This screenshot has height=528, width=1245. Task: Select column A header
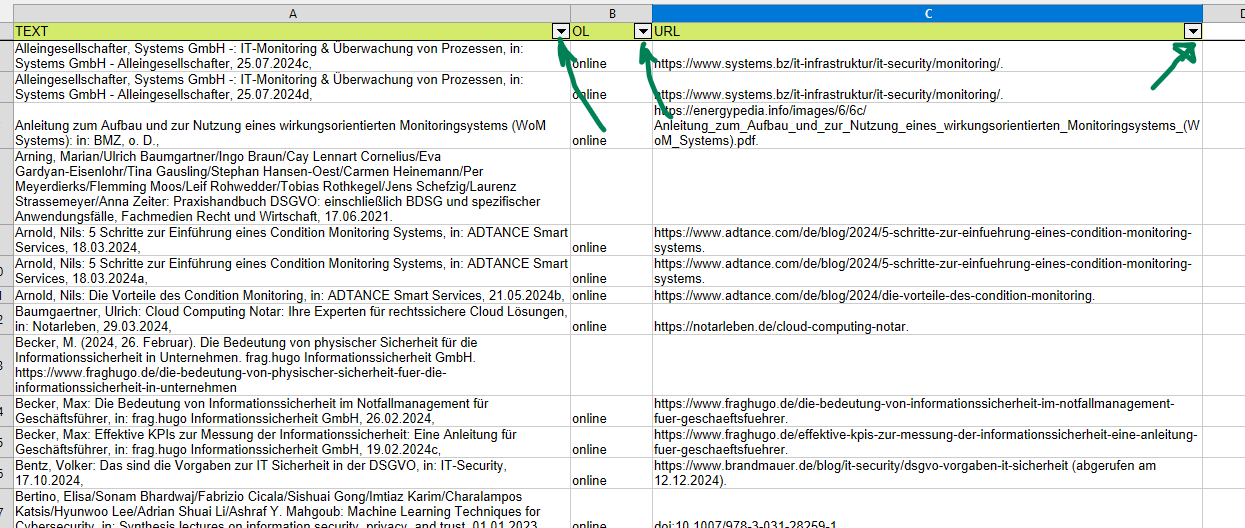pos(292,13)
